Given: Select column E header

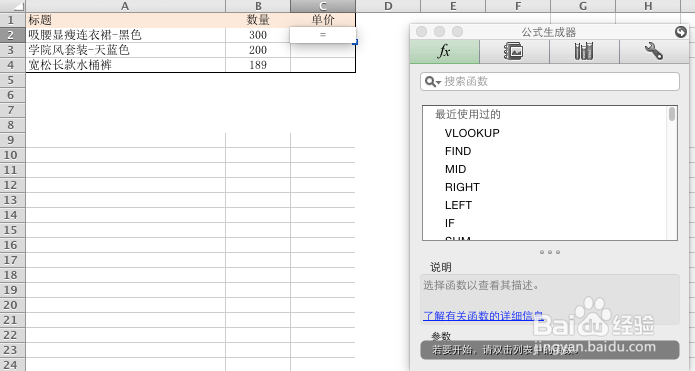Looking at the screenshot, I should pos(453,6).
